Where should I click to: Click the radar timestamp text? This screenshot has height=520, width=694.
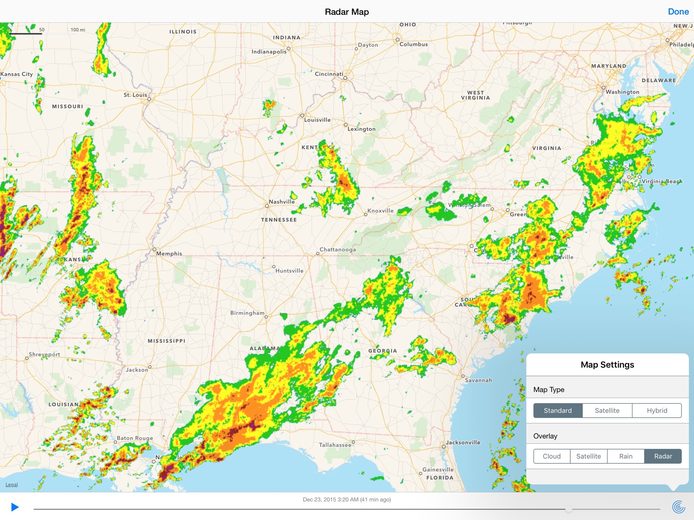[x=347, y=500]
